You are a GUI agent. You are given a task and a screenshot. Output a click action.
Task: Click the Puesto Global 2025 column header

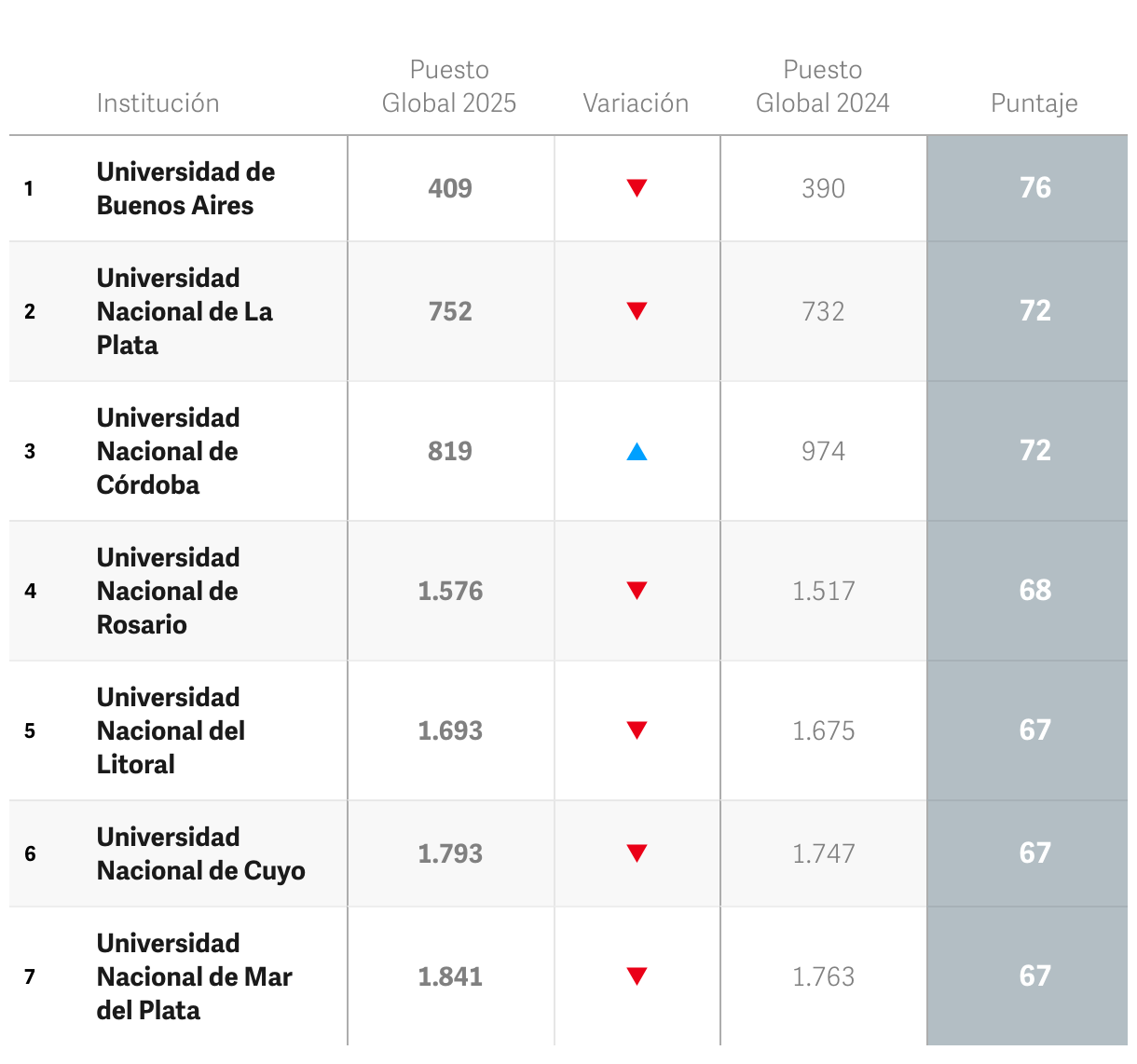(449, 87)
